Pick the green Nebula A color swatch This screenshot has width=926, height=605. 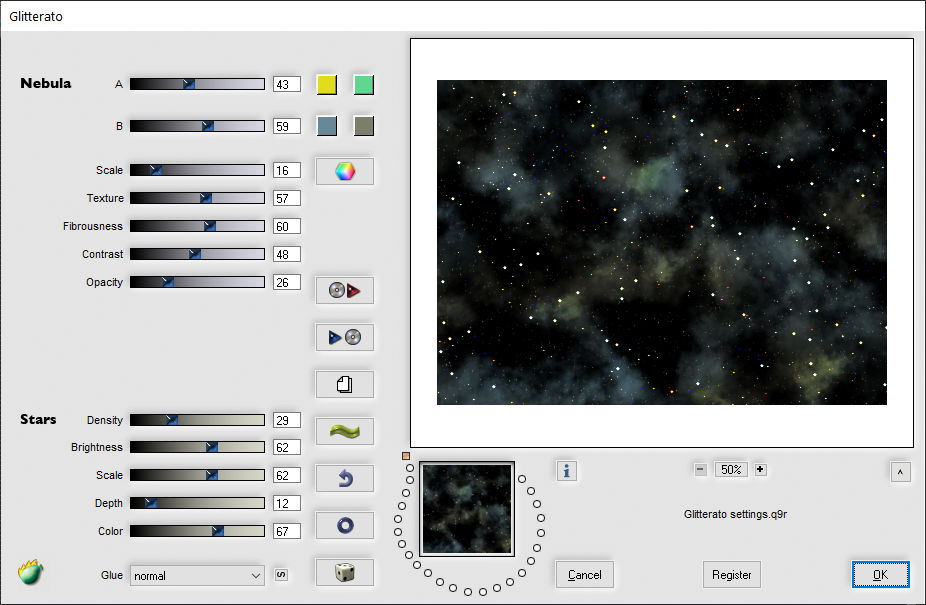coord(364,84)
